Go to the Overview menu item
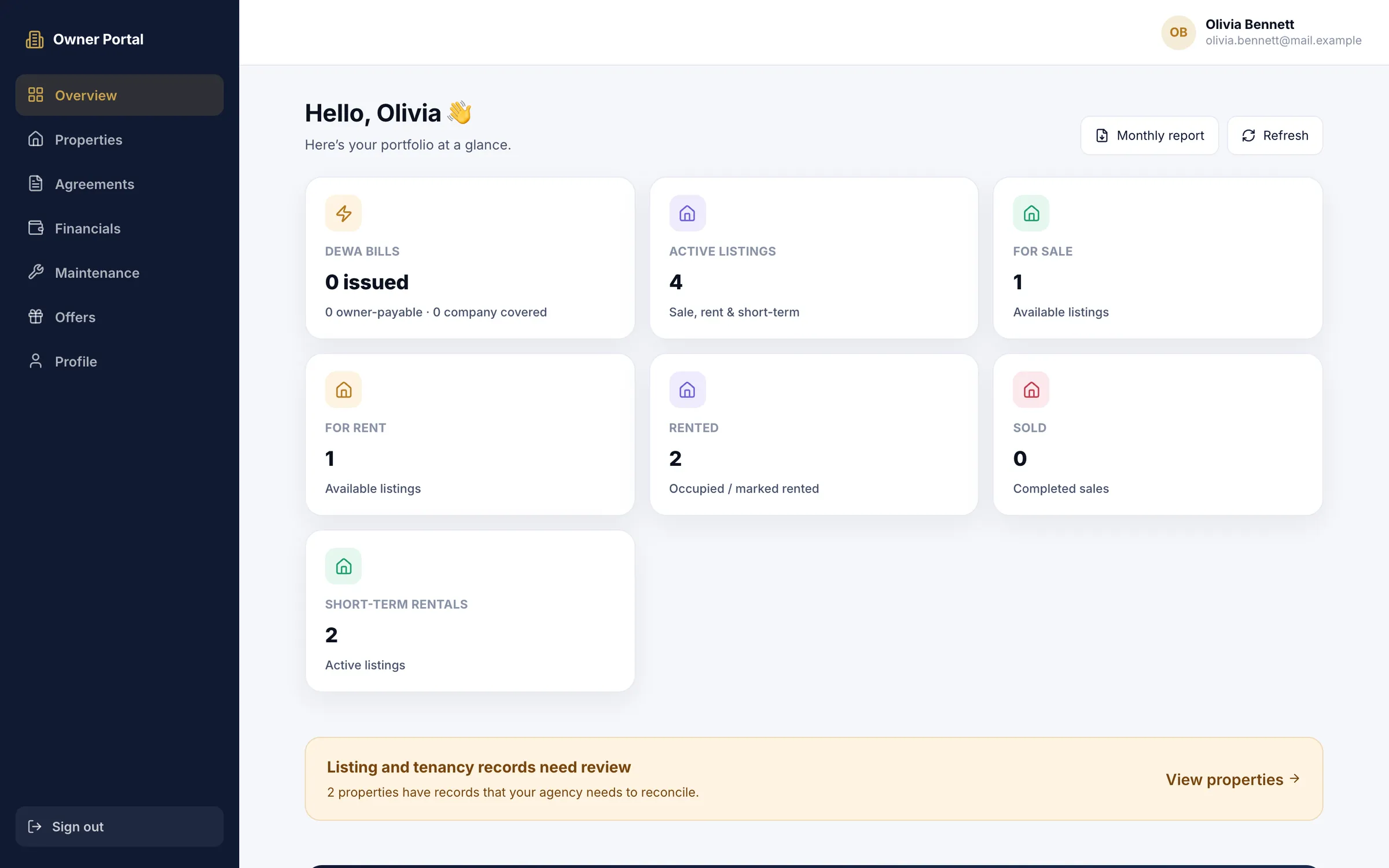Viewport: 1389px width, 868px height. 119,95
